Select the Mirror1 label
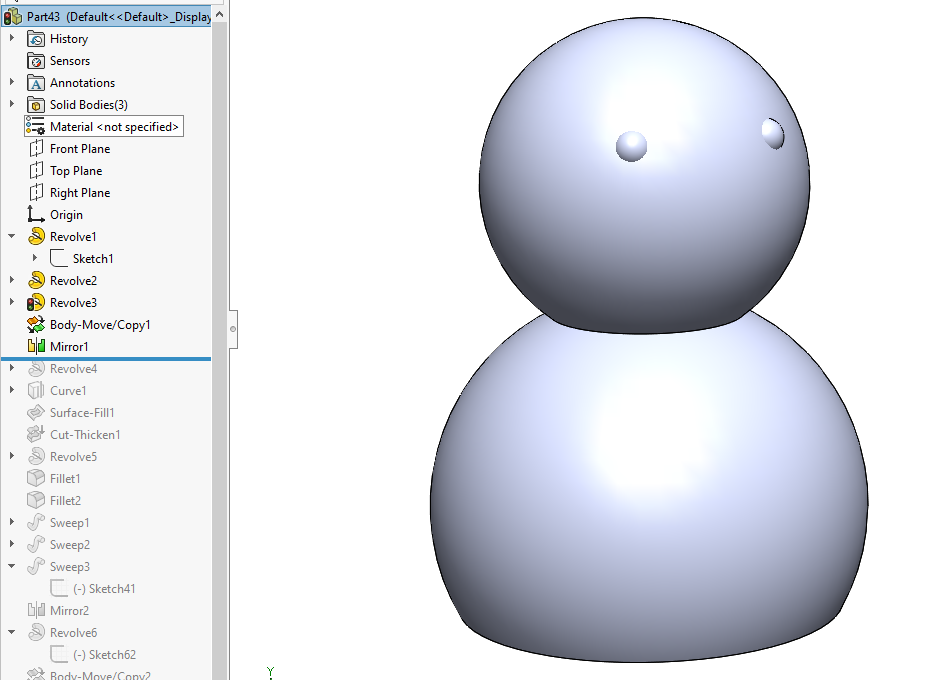The image size is (938, 680). [69, 347]
